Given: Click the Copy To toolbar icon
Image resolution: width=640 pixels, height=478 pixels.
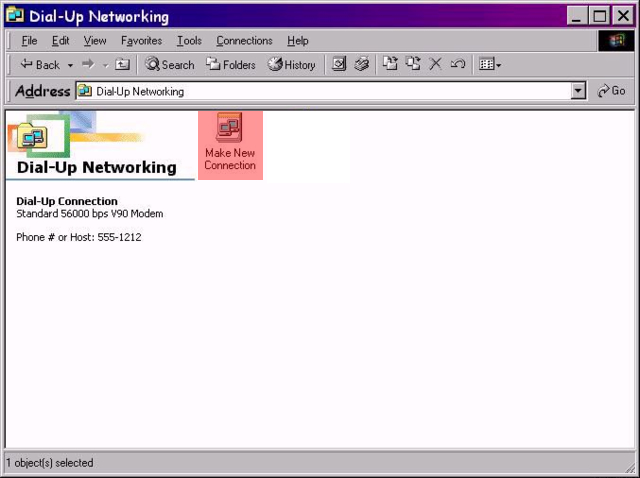Looking at the screenshot, I should [412, 65].
